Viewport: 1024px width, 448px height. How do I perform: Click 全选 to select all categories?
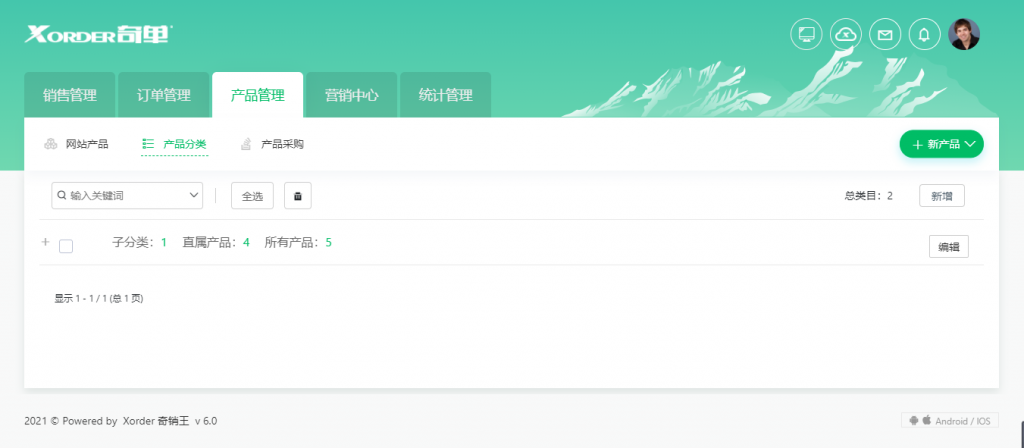click(252, 196)
